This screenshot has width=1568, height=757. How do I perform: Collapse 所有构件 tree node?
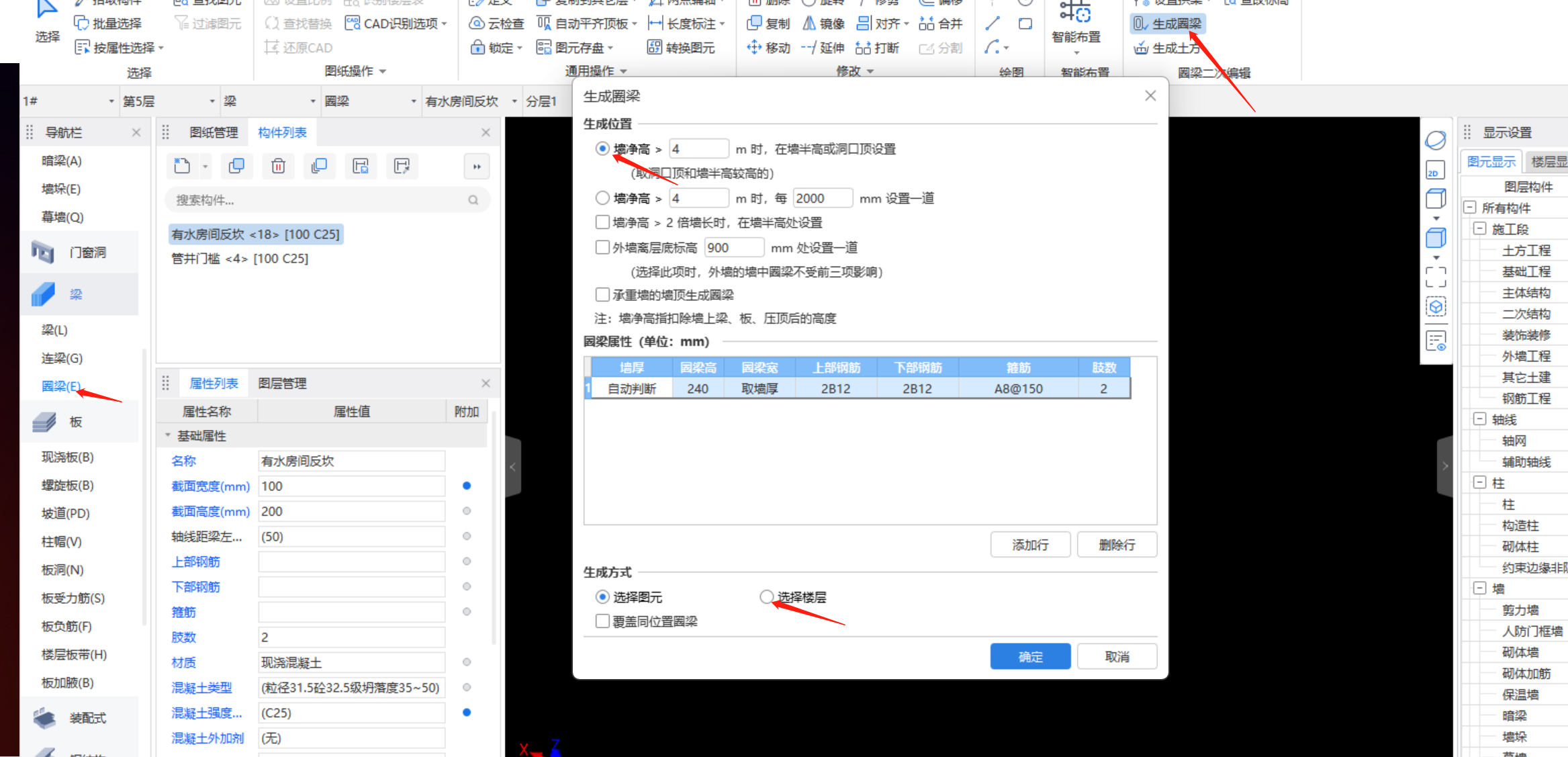click(1470, 208)
